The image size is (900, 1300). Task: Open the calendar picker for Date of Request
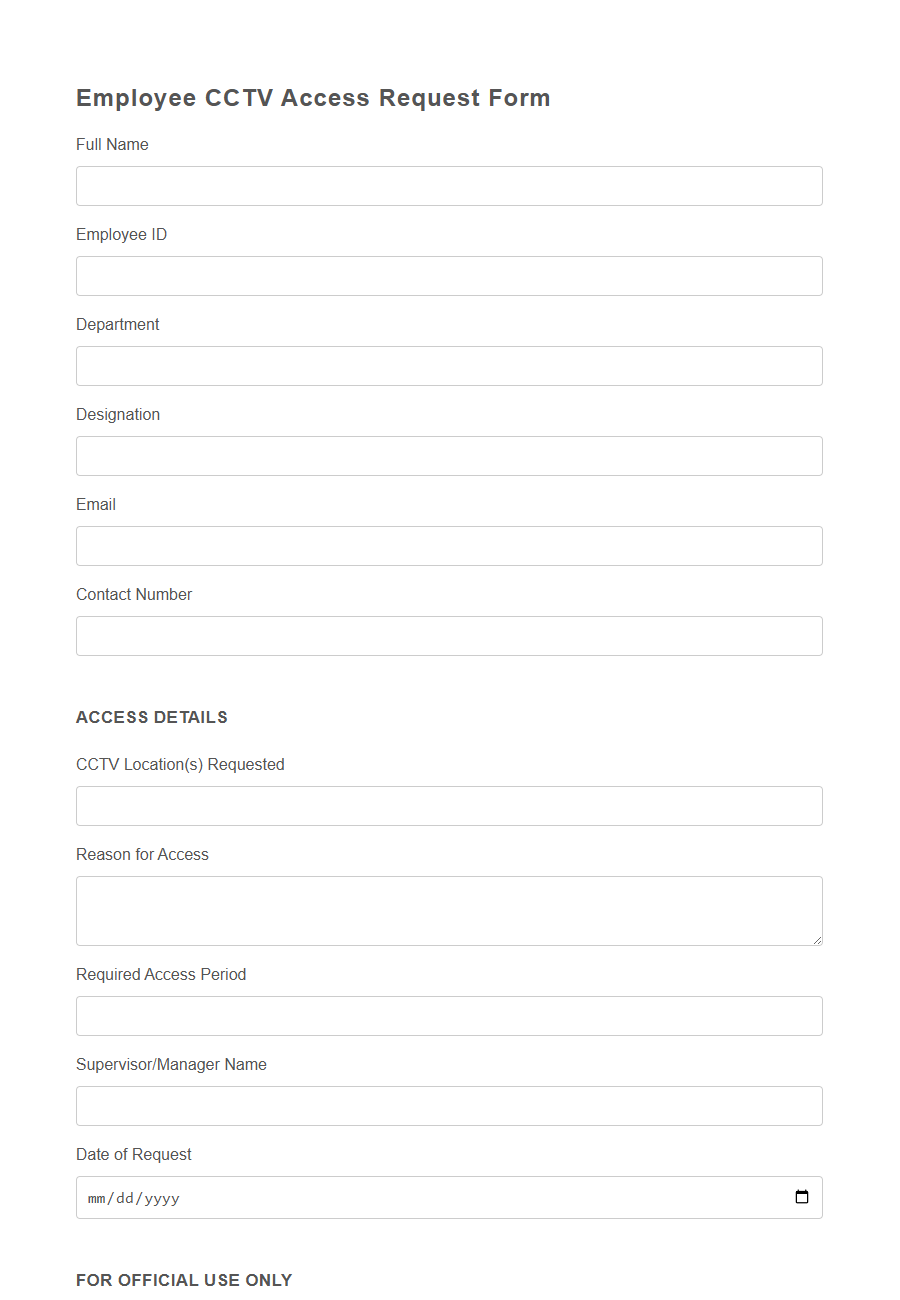(x=801, y=1197)
